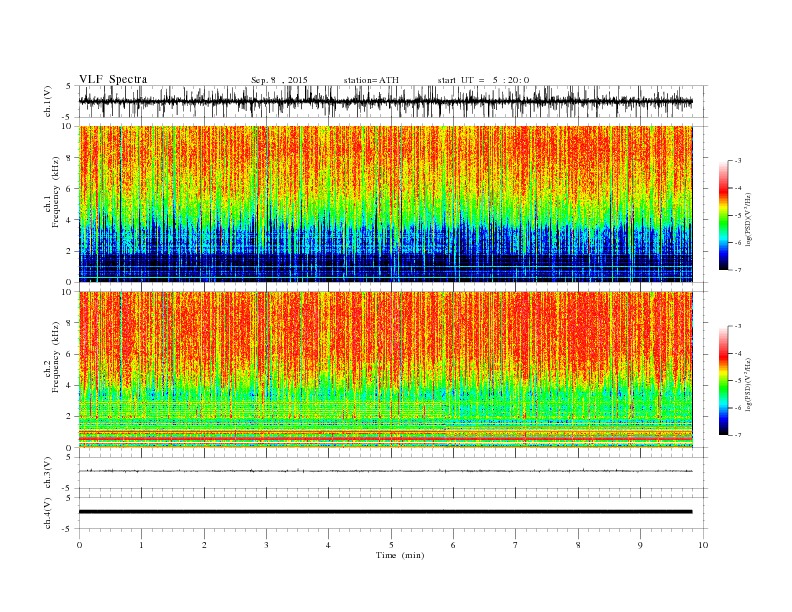Click the "8" kHz tick of ch.2 spectrogram
The image size is (792, 612).
(x=70, y=323)
